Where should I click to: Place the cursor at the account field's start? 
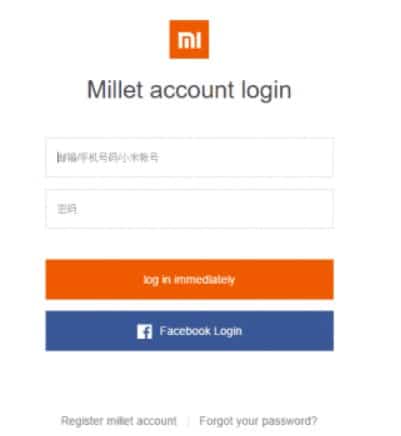tap(58, 157)
